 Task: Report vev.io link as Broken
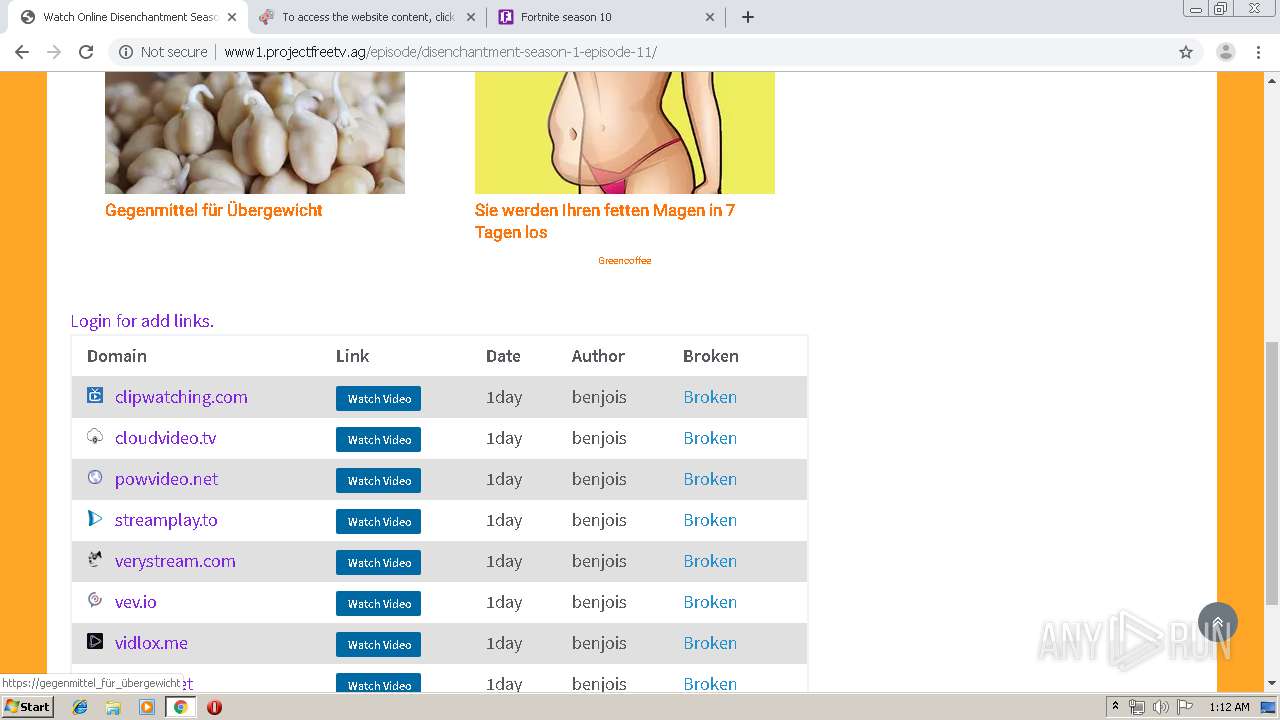tap(710, 602)
